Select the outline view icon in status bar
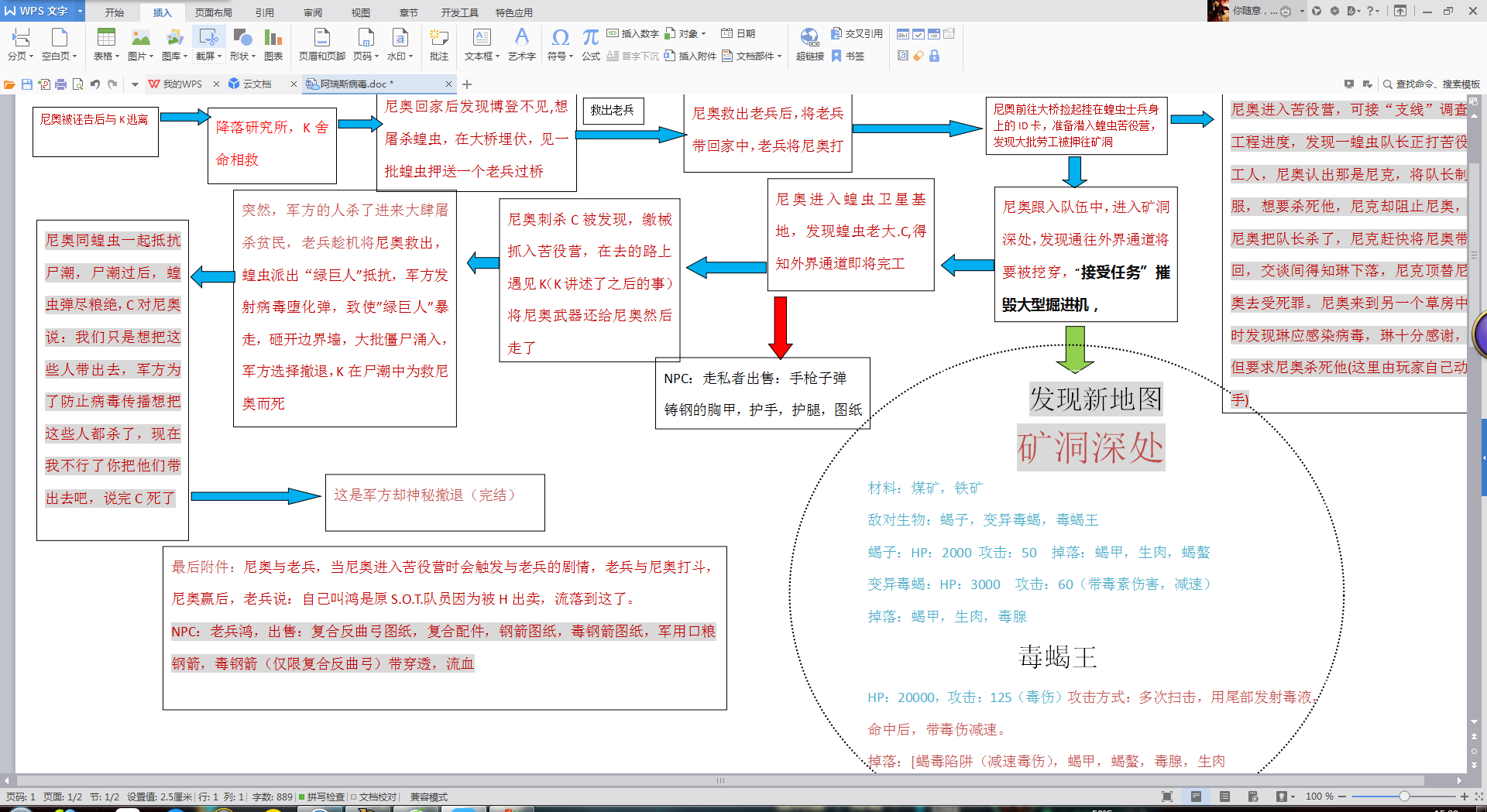The width and height of the screenshot is (1487, 812). point(1224,797)
